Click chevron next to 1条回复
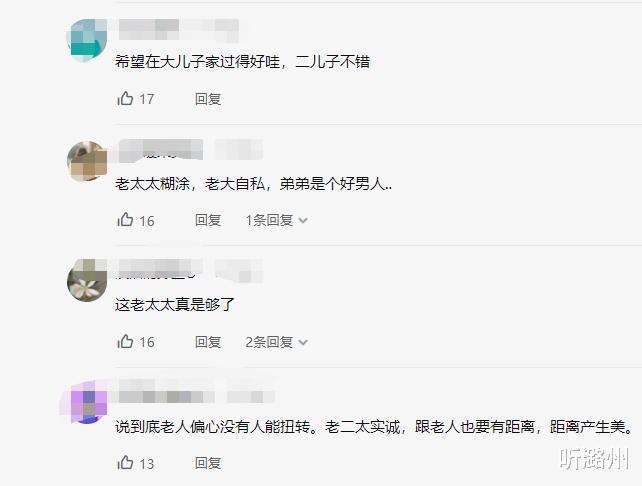 303,221
